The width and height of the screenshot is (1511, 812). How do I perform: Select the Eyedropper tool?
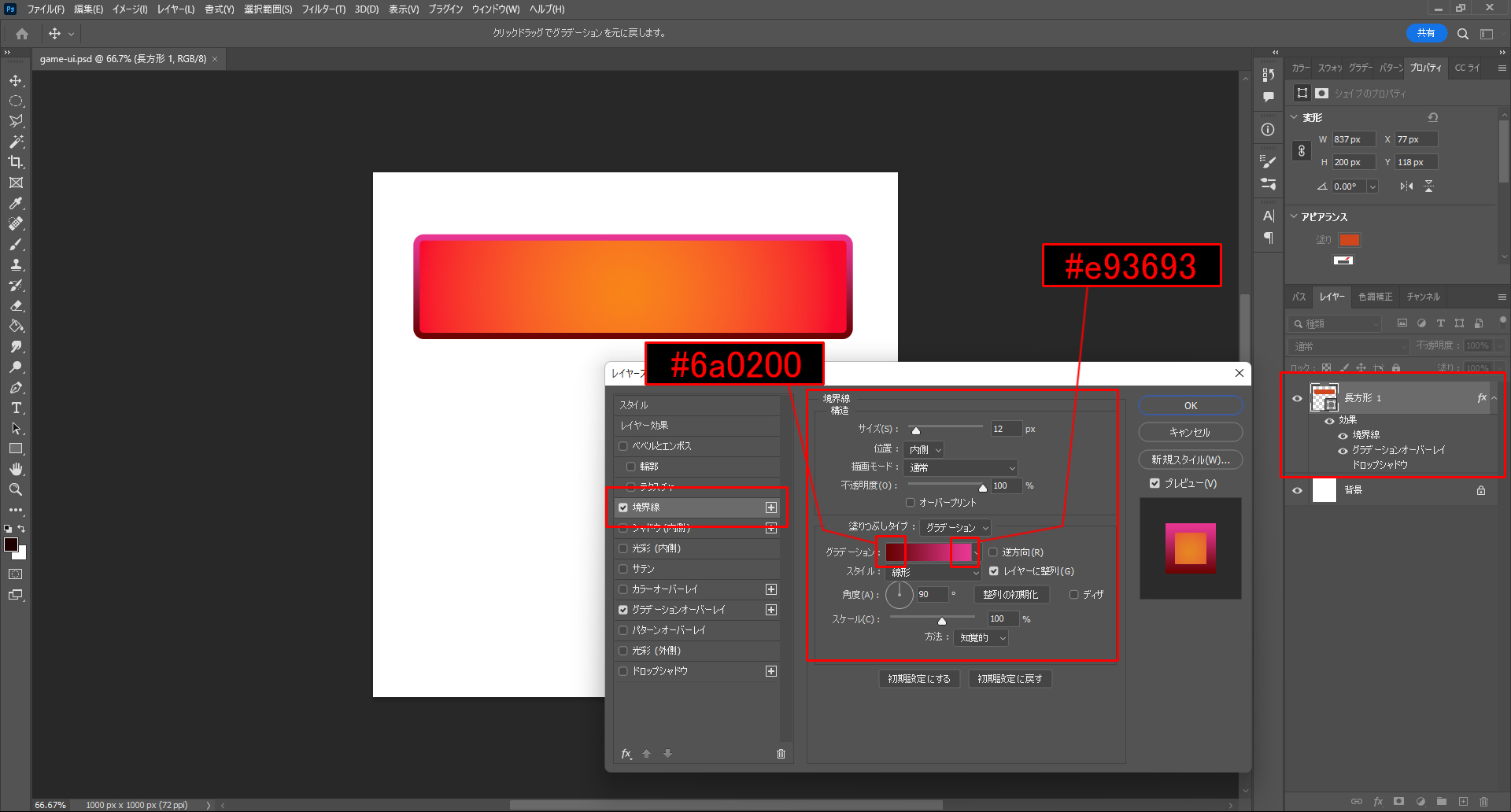tap(16, 203)
